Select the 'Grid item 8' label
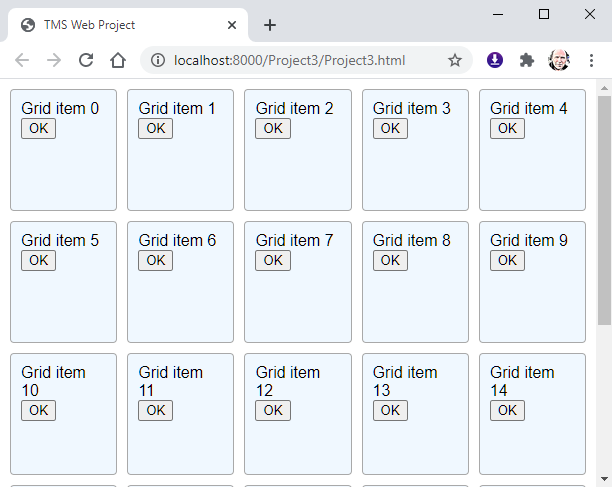The width and height of the screenshot is (612, 487). click(x=412, y=240)
